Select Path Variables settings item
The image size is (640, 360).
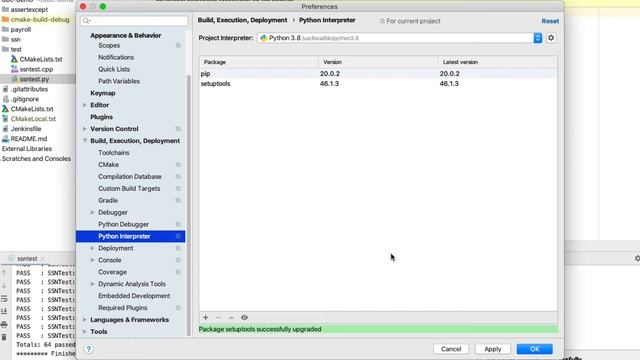click(x=119, y=81)
